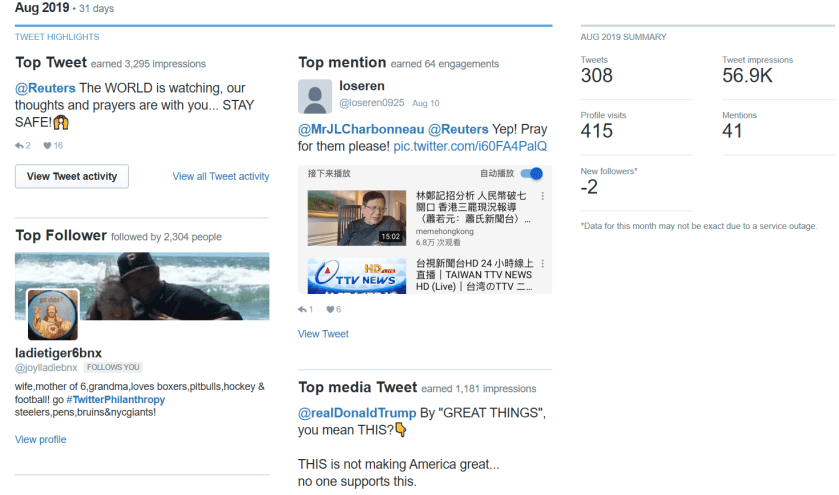The height and width of the screenshot is (495, 839).
Task: Click ladietiger6bnx's round profile picture
Action: [x=52, y=314]
